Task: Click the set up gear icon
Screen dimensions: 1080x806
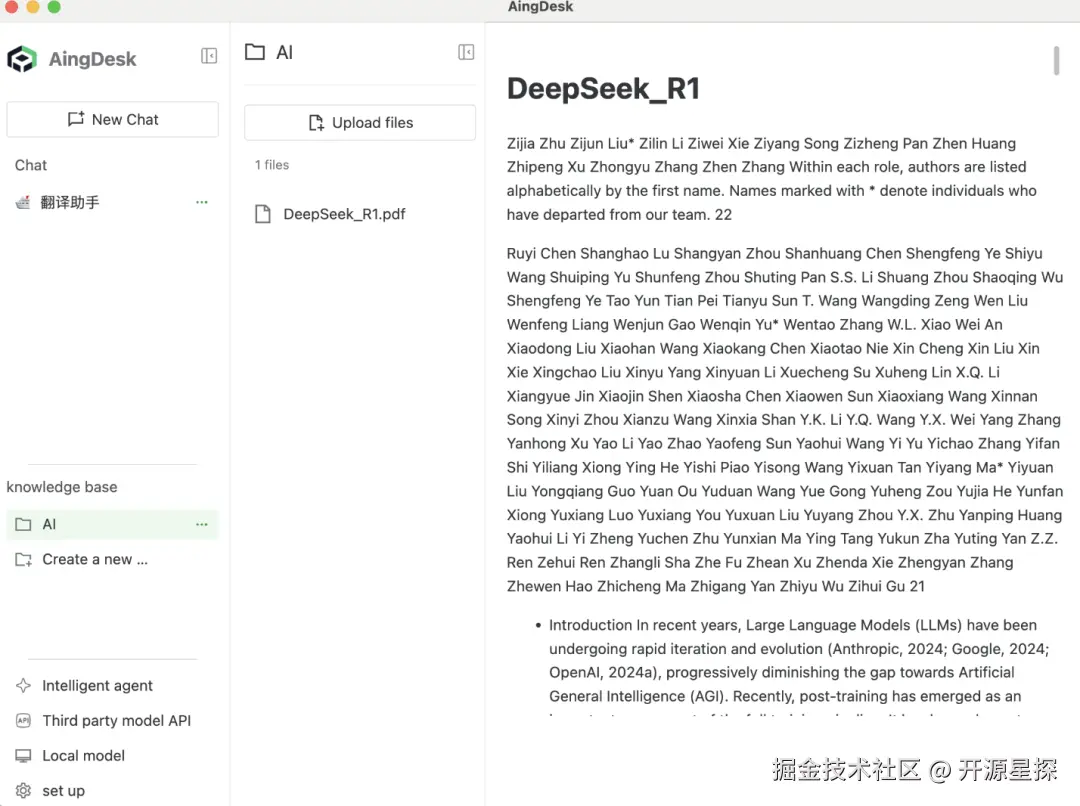Action: click(23, 790)
